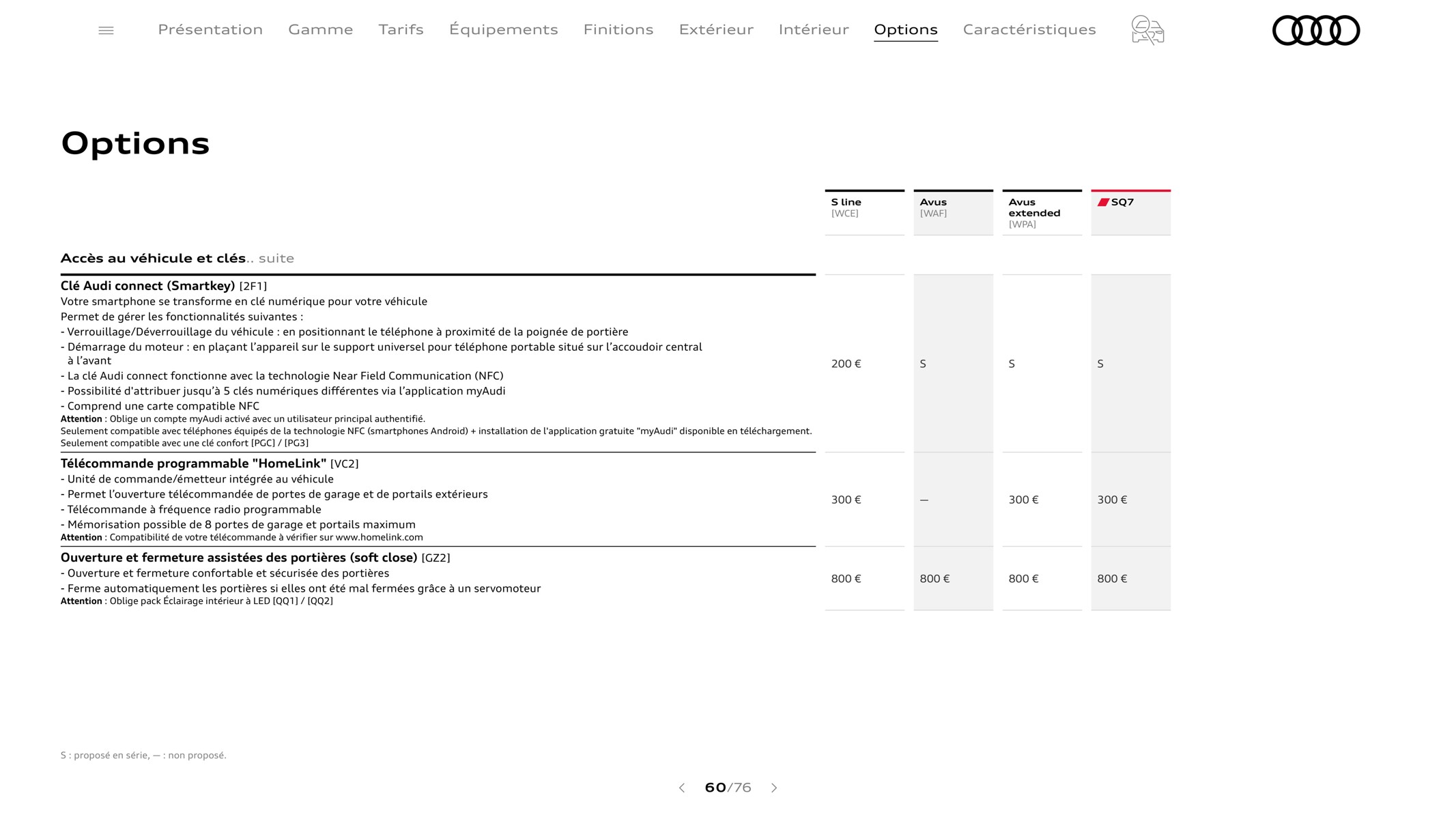Click the Options page title
The width and height of the screenshot is (1456, 819).
135,144
